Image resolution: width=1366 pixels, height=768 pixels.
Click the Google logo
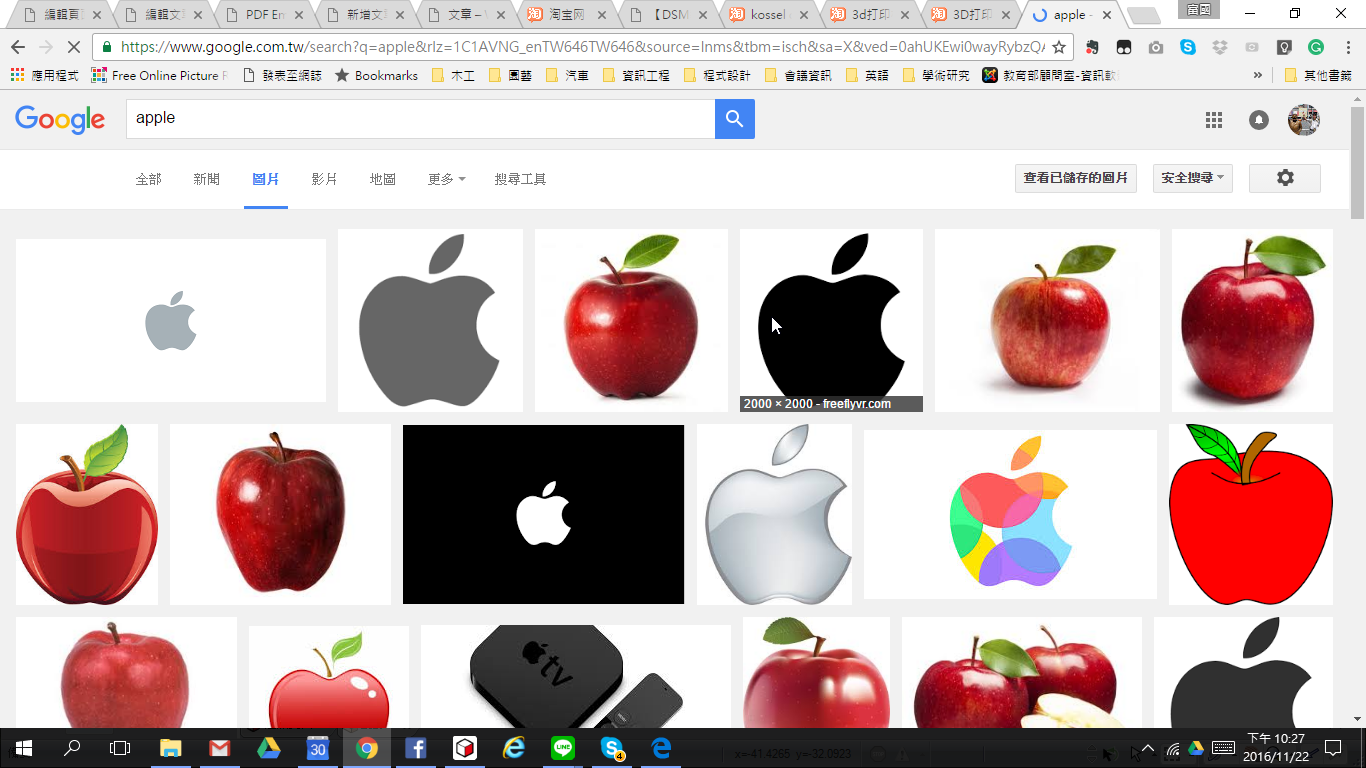point(60,119)
